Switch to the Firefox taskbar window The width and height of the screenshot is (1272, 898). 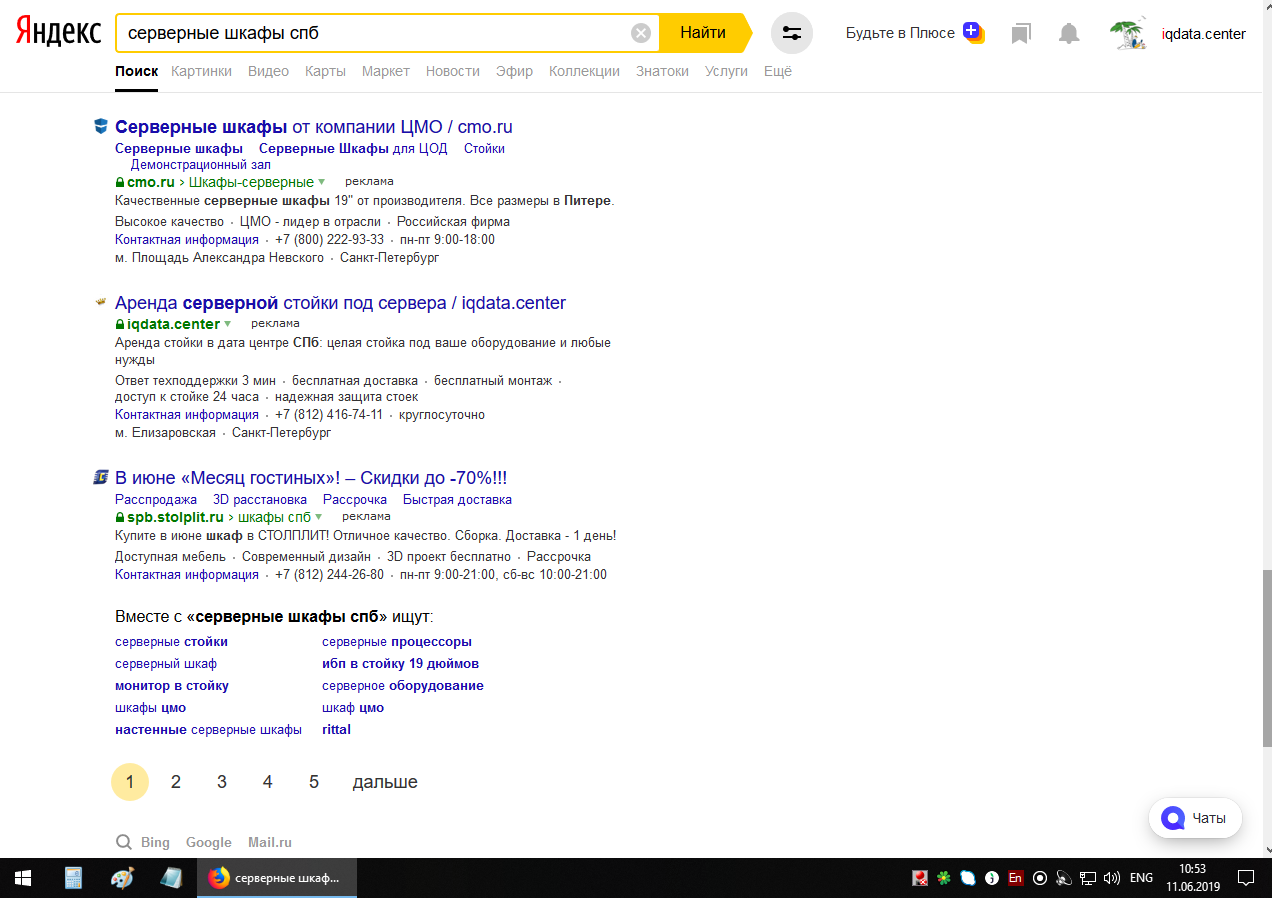pos(277,878)
